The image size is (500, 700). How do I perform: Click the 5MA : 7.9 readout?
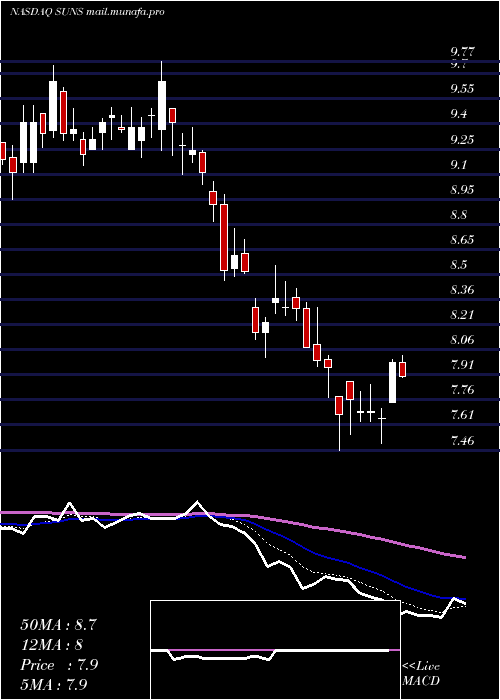click(53, 684)
